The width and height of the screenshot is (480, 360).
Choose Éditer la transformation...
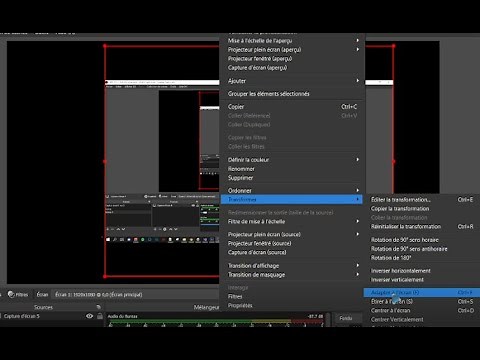click(x=422, y=200)
